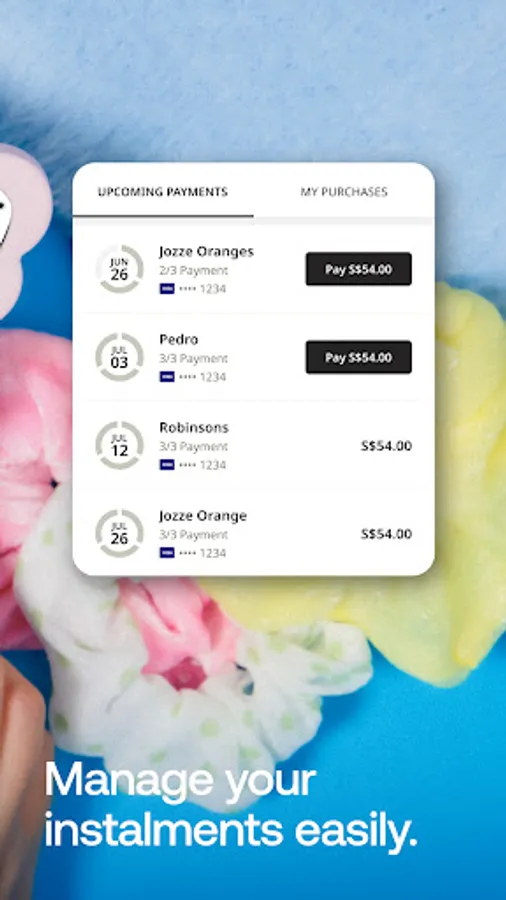Image resolution: width=506 pixels, height=900 pixels.
Task: Tap the card icon under Robinsons
Action: coord(167,464)
